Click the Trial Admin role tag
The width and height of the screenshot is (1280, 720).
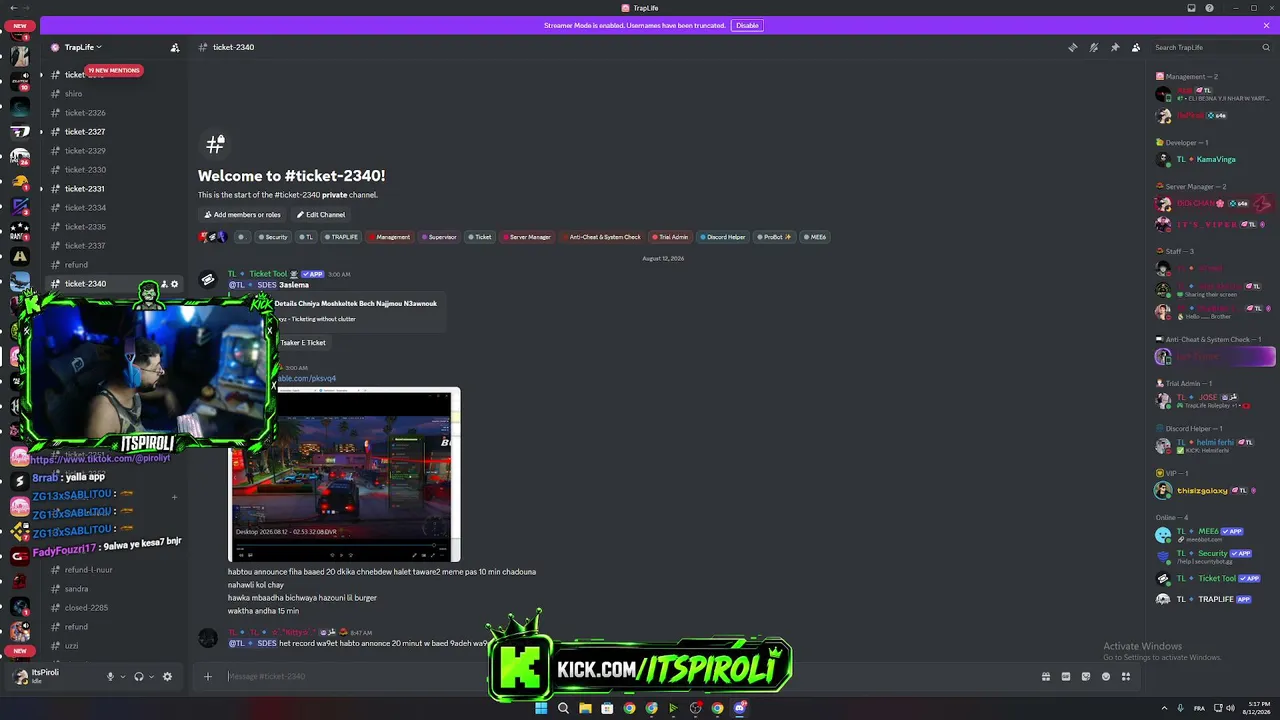[x=670, y=237]
